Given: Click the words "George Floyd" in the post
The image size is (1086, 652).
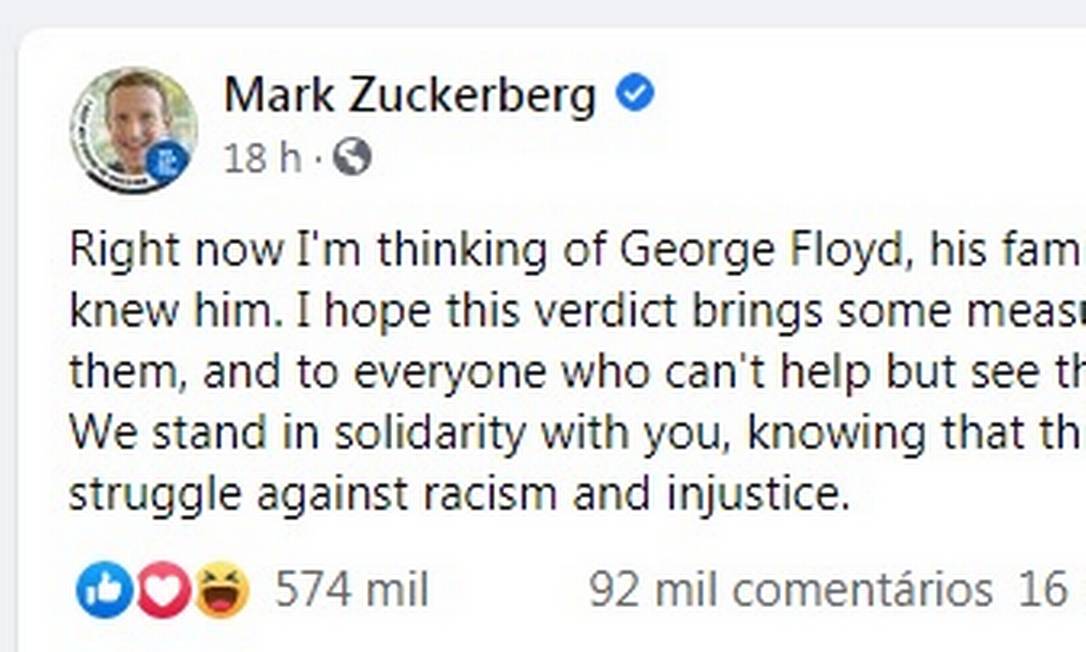Looking at the screenshot, I should [761, 251].
